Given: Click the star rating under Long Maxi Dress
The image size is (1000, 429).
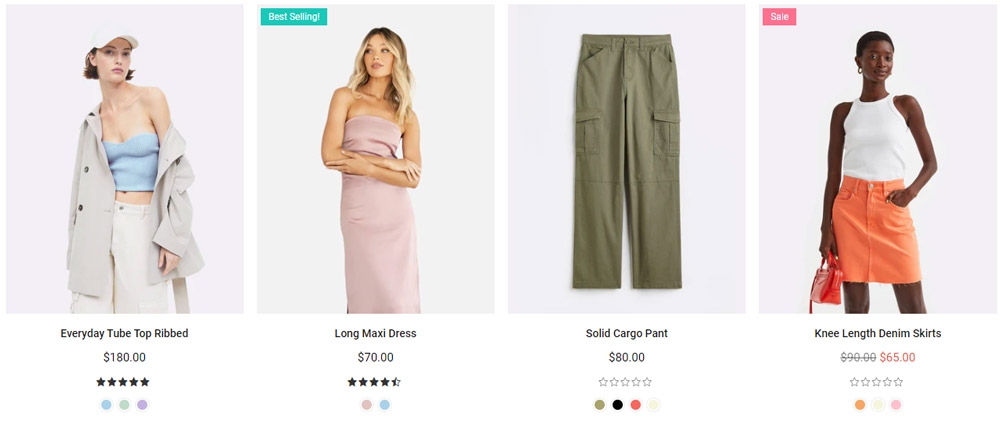Looking at the screenshot, I should coord(374,382).
